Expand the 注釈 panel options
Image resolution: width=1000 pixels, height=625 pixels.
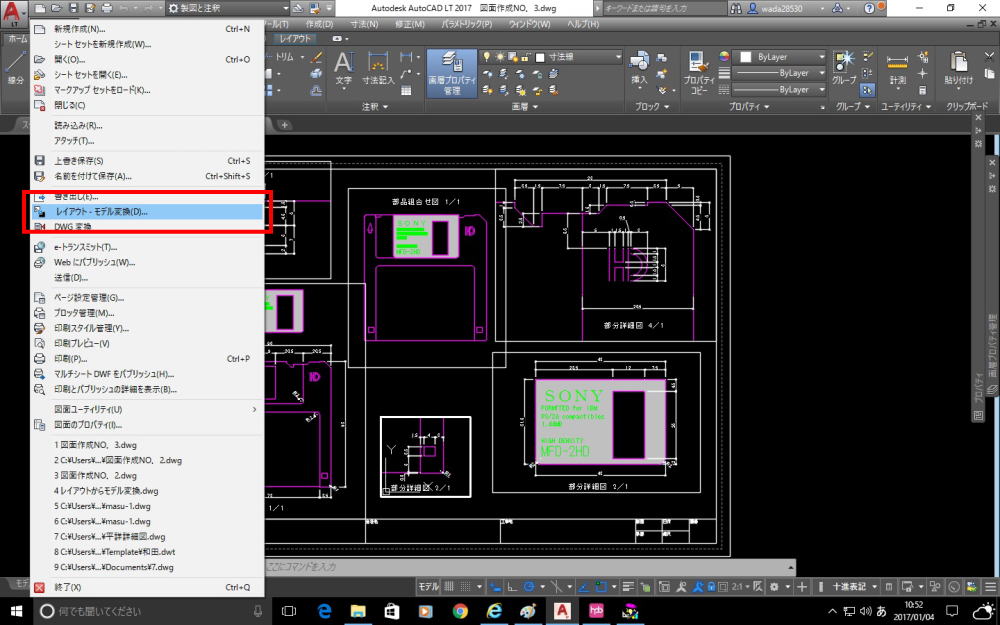[x=375, y=107]
